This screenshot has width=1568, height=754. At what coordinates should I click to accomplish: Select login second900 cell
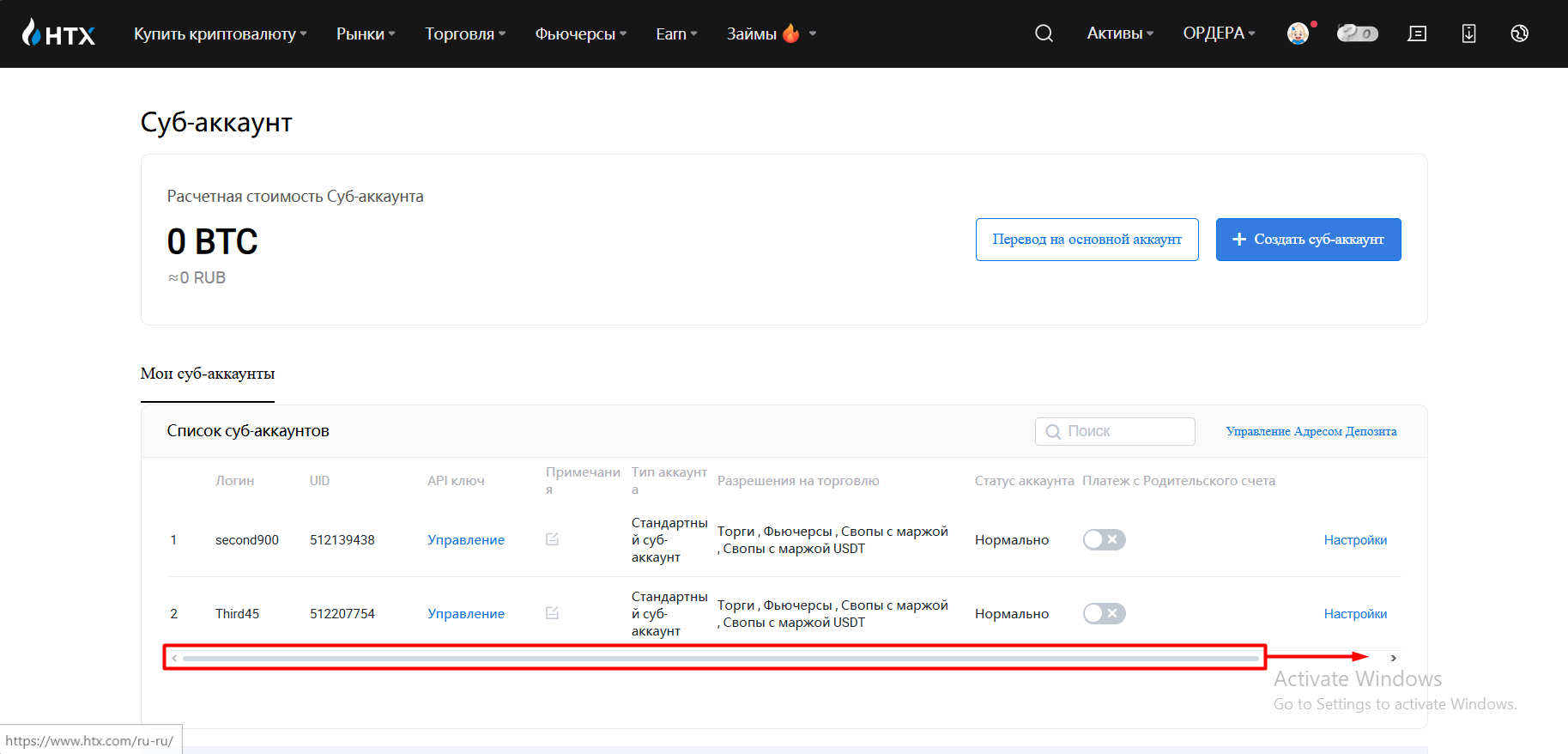(x=247, y=539)
